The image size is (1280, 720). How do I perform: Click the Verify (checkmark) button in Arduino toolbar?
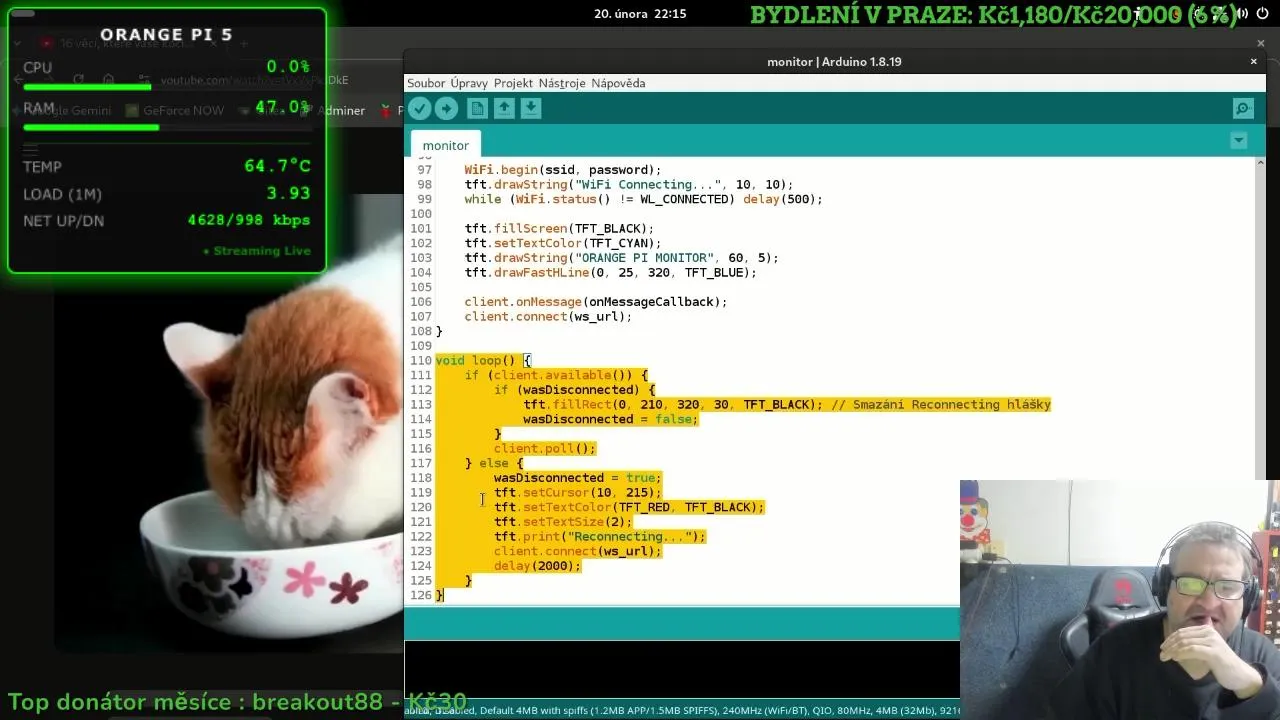(x=420, y=109)
